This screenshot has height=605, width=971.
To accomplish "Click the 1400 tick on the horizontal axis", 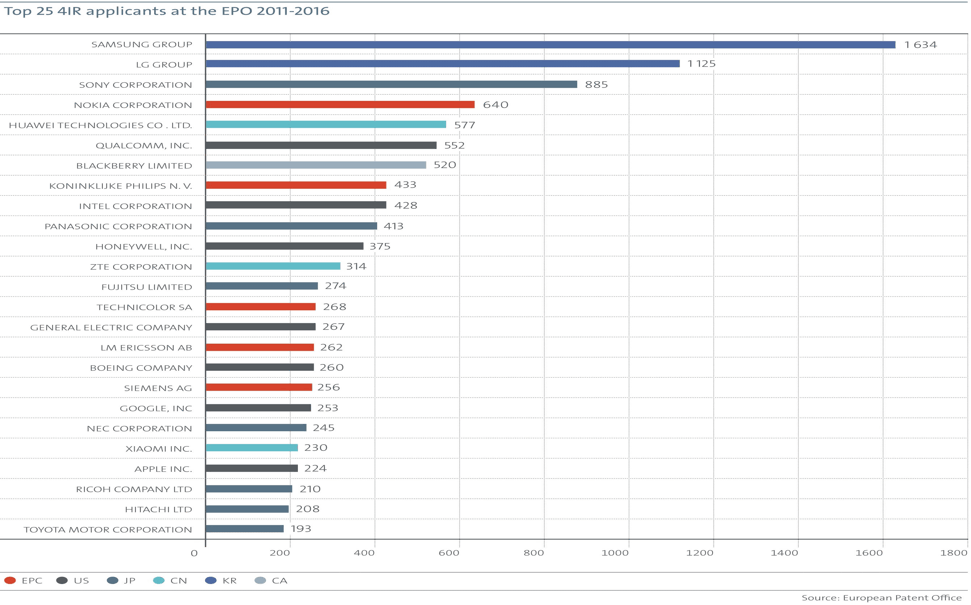I will point(784,553).
